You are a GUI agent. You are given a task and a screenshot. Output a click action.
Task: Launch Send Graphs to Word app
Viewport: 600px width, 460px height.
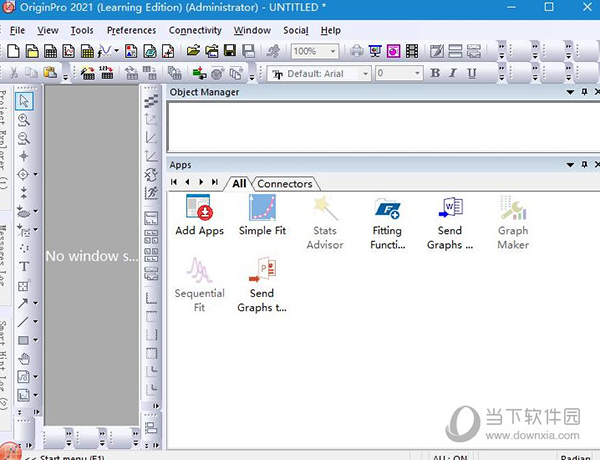point(450,222)
